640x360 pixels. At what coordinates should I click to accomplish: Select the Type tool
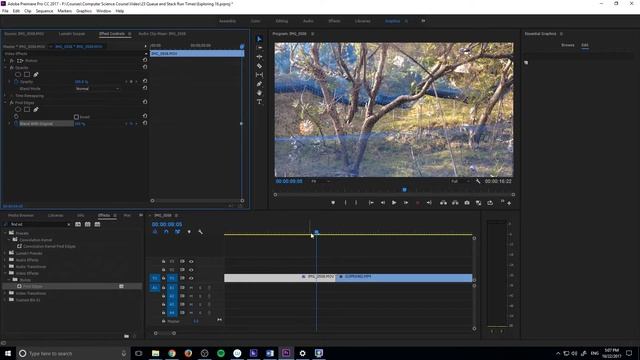tap(259, 102)
